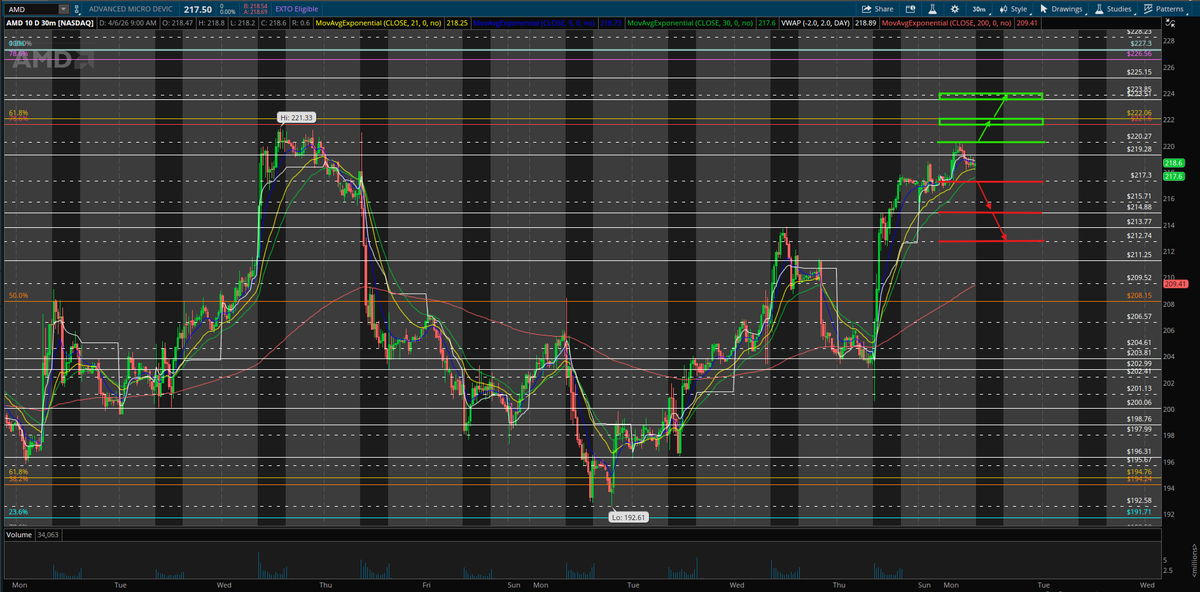Click the 217.6 green price tag on axis
The image size is (1200, 592).
click(1174, 176)
